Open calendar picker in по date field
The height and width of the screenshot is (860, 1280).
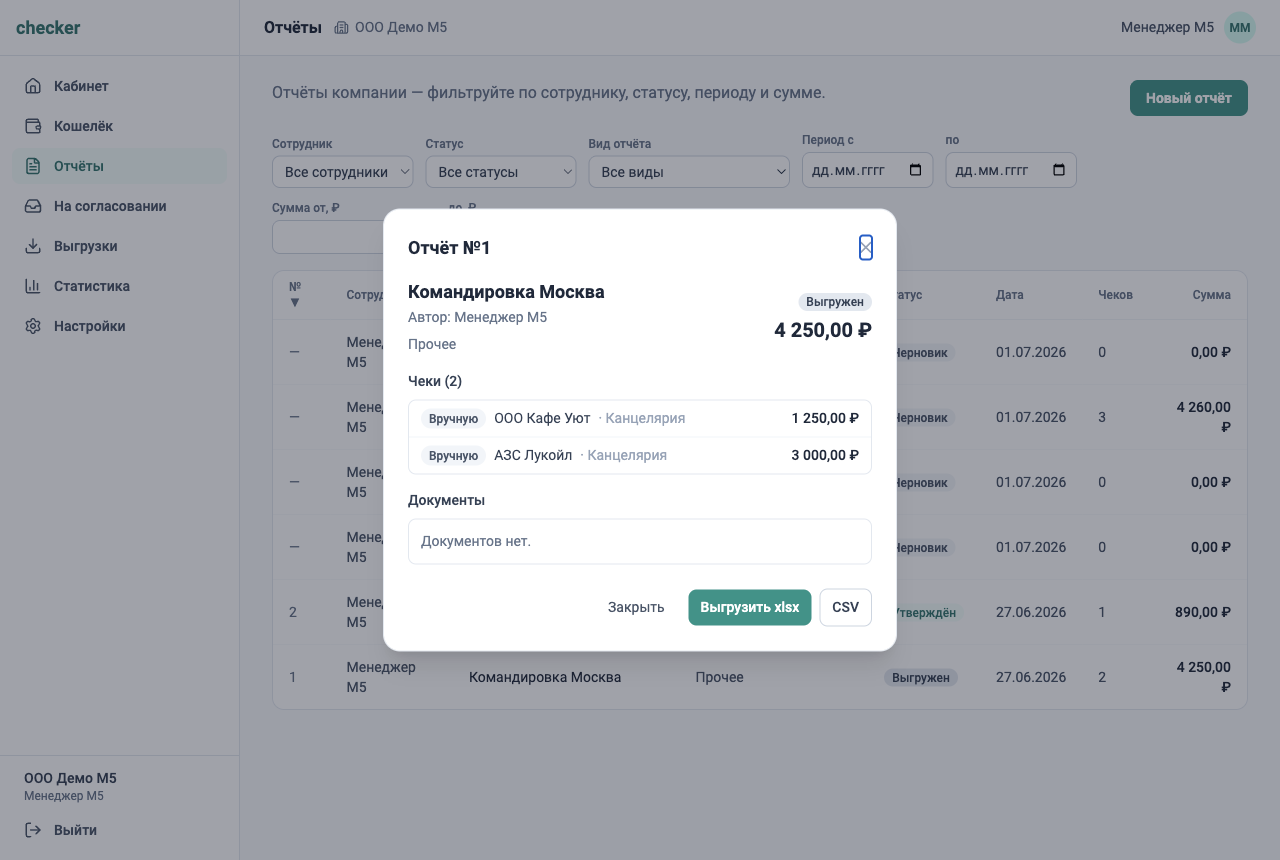[1059, 170]
